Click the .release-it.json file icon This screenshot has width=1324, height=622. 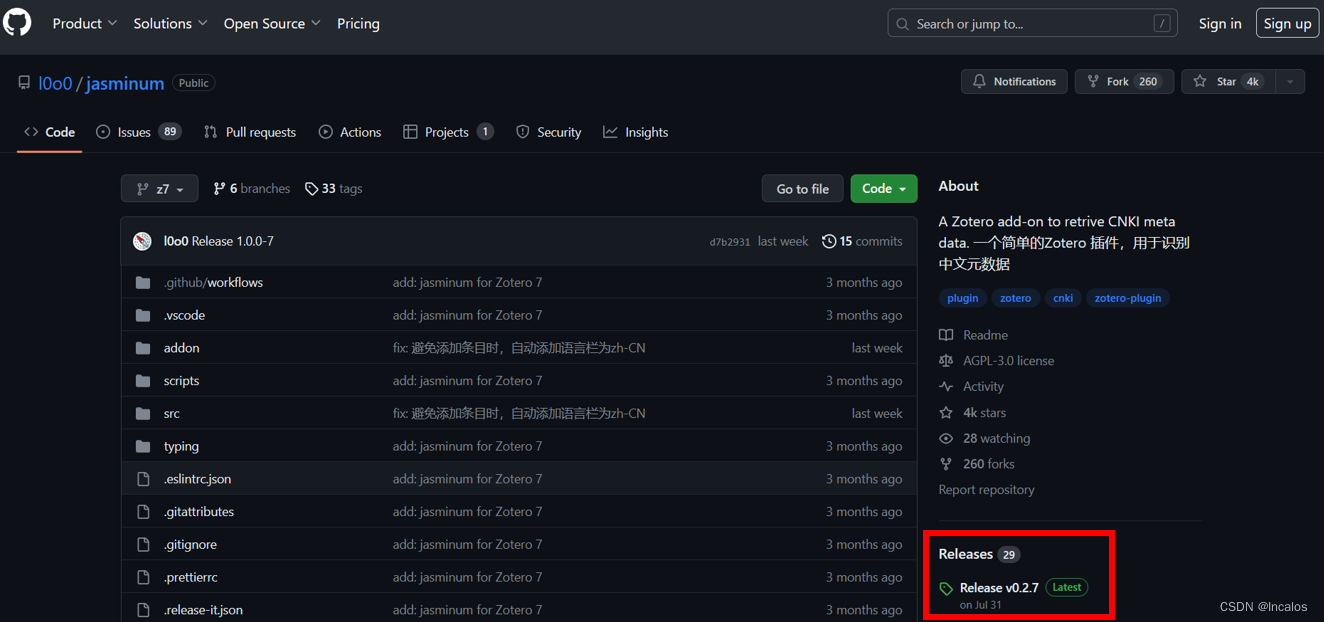coord(143,610)
